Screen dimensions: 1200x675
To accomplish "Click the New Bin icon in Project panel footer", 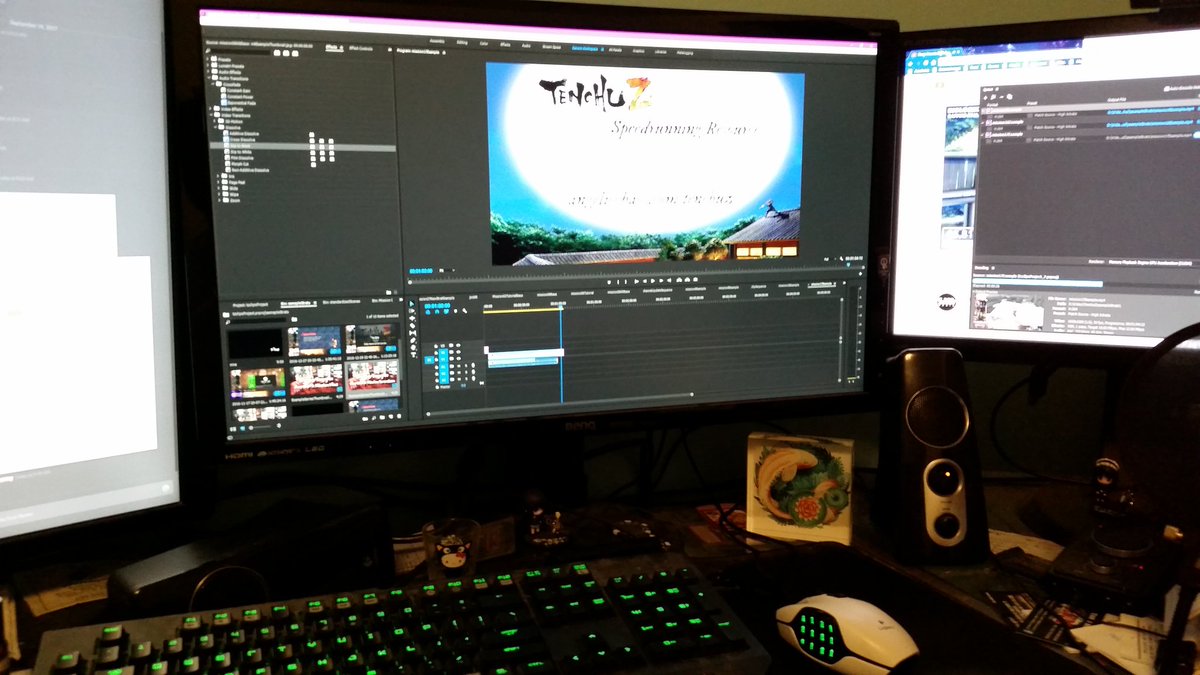I will pos(382,417).
